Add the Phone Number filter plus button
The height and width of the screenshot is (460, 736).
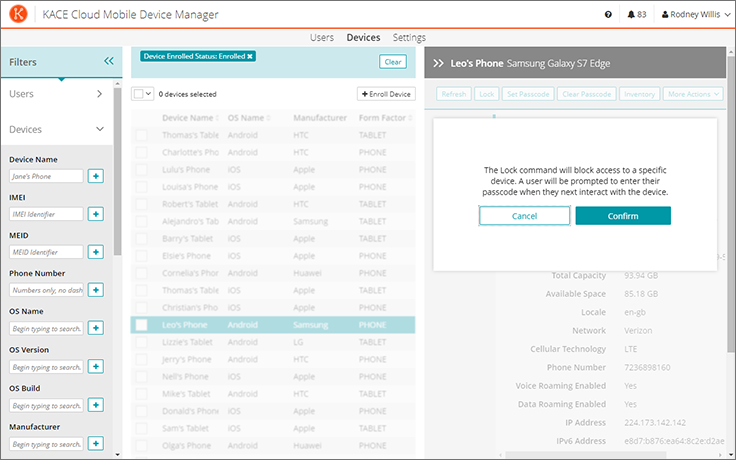(x=96, y=290)
